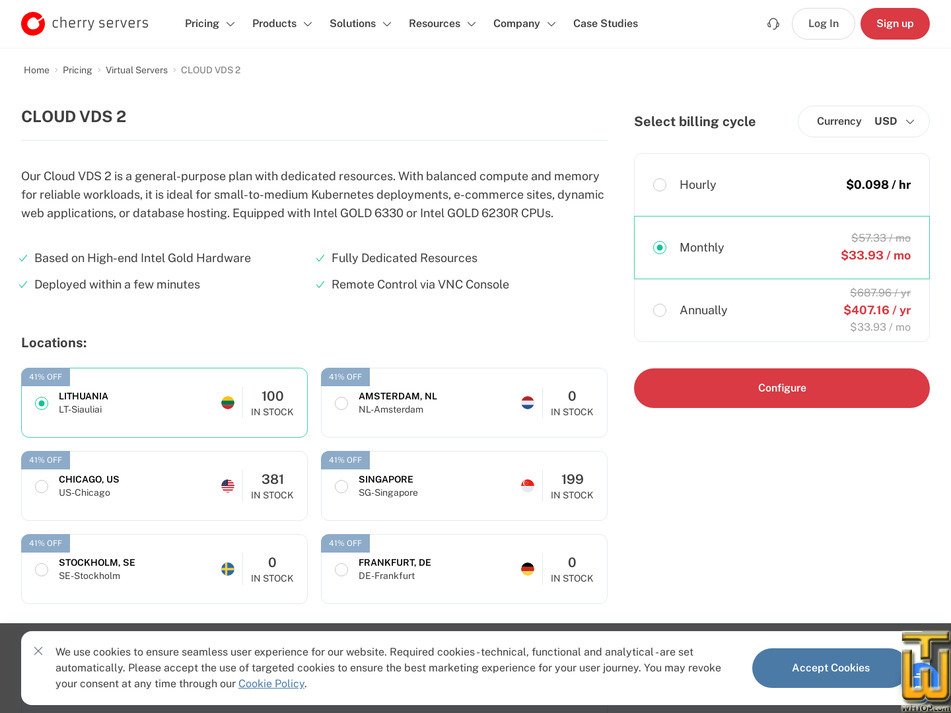Click 'Deployed within a few minutes' text
Image resolution: width=951 pixels, height=713 pixels.
117,284
